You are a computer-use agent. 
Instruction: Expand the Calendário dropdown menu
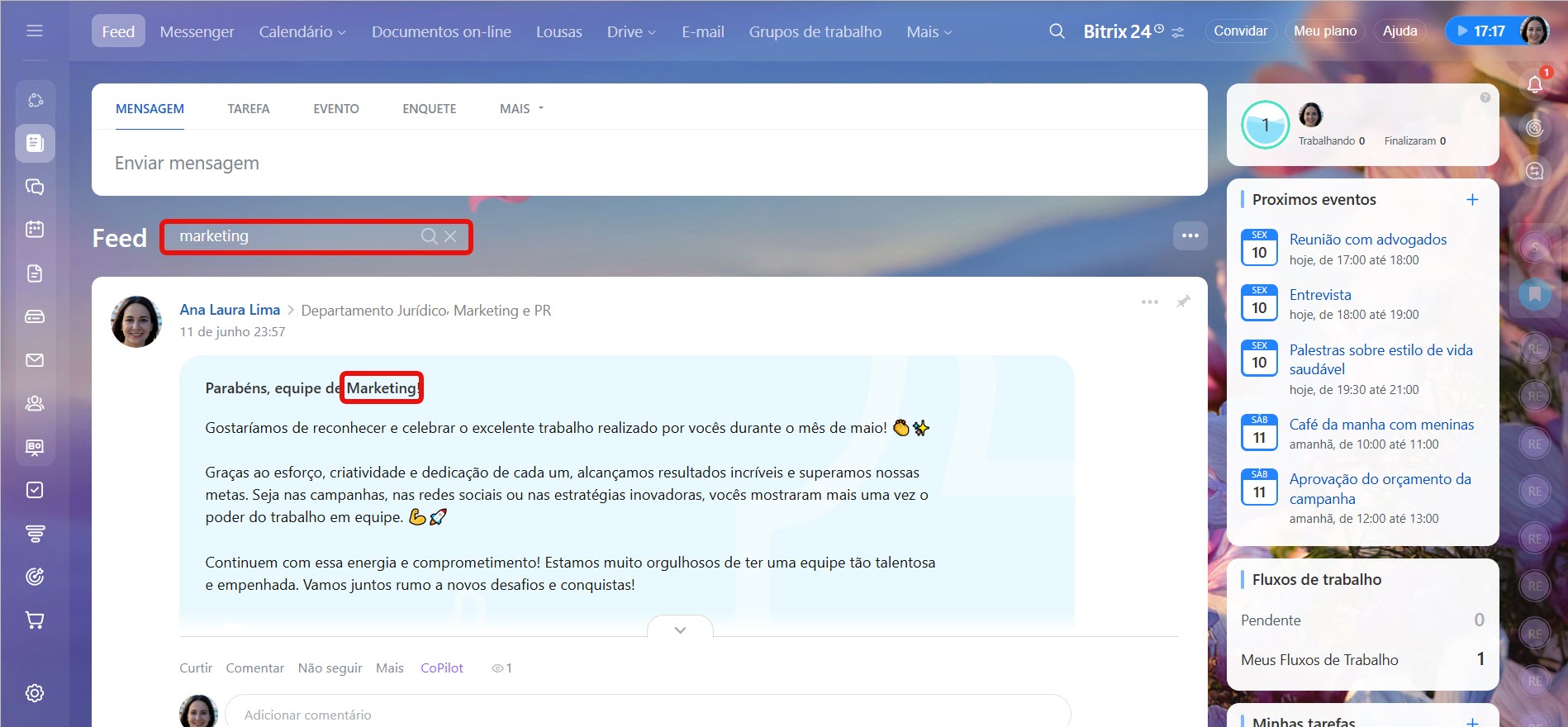click(302, 31)
